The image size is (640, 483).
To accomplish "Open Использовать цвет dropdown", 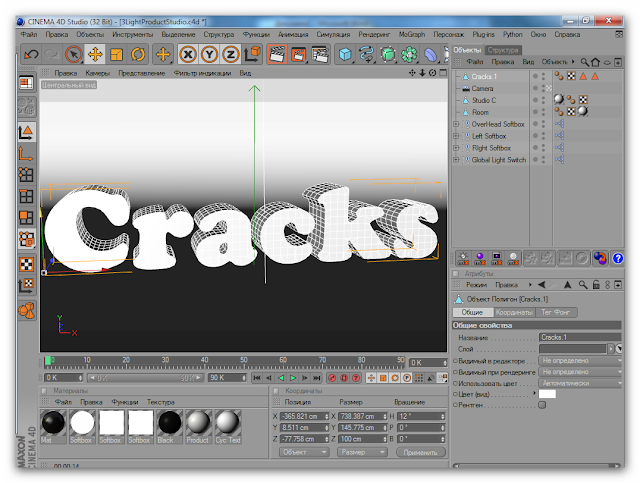I will tap(580, 383).
